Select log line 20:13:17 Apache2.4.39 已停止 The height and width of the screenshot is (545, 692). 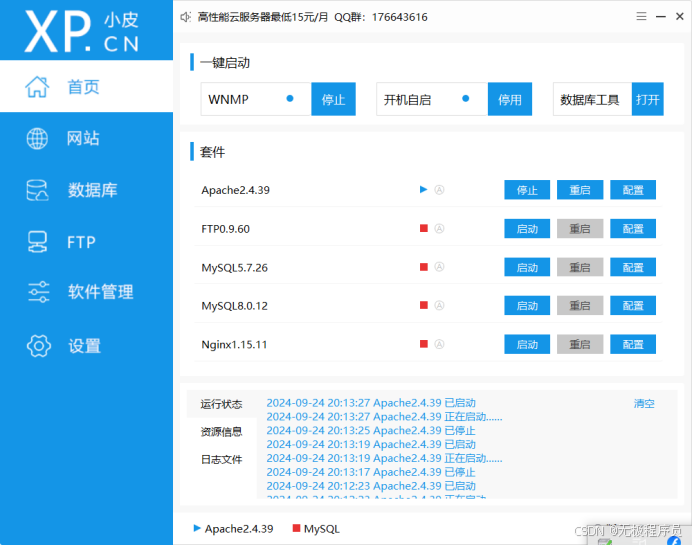coord(371,472)
